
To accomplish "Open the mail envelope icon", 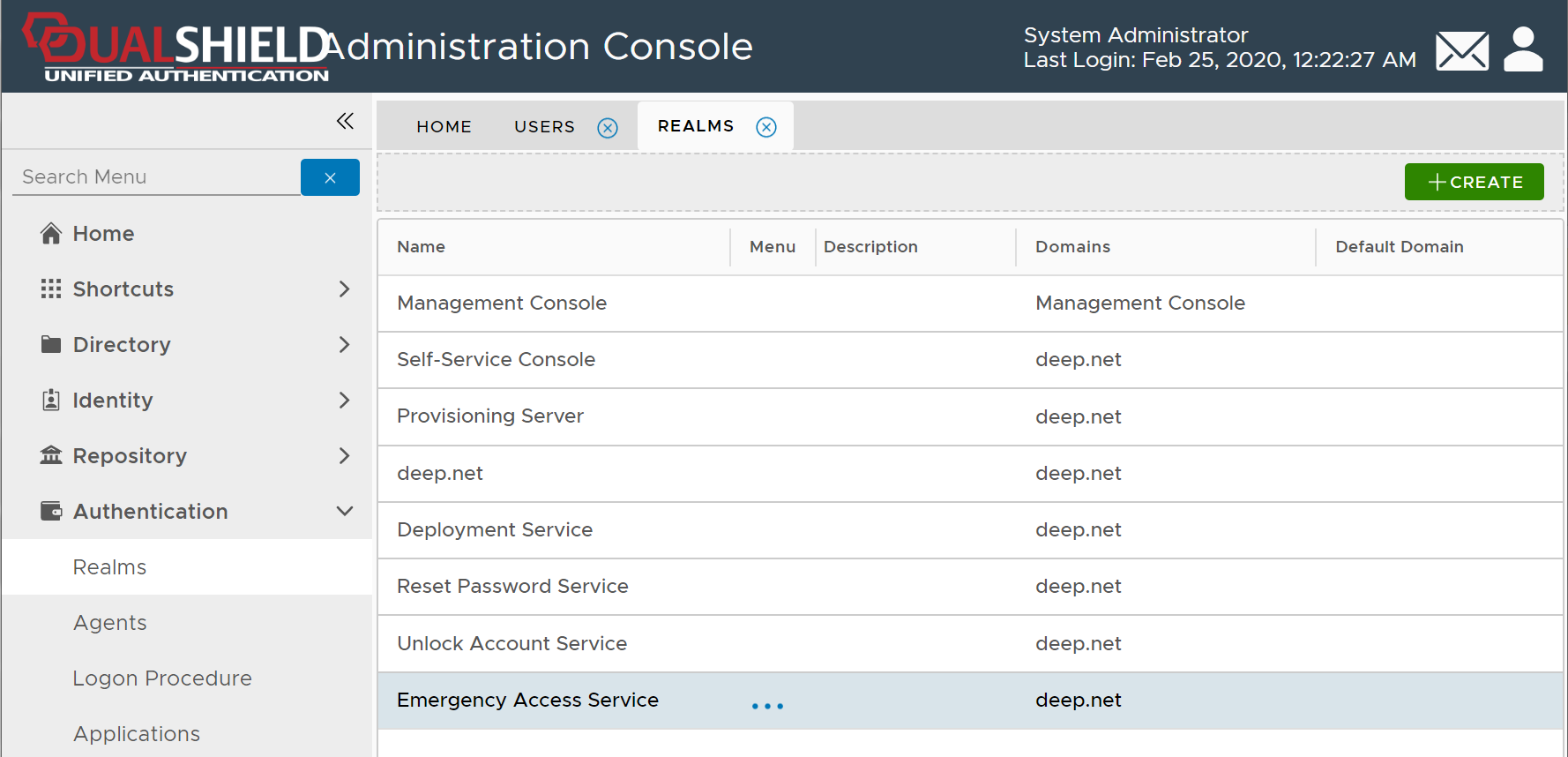I will tap(1461, 50).
